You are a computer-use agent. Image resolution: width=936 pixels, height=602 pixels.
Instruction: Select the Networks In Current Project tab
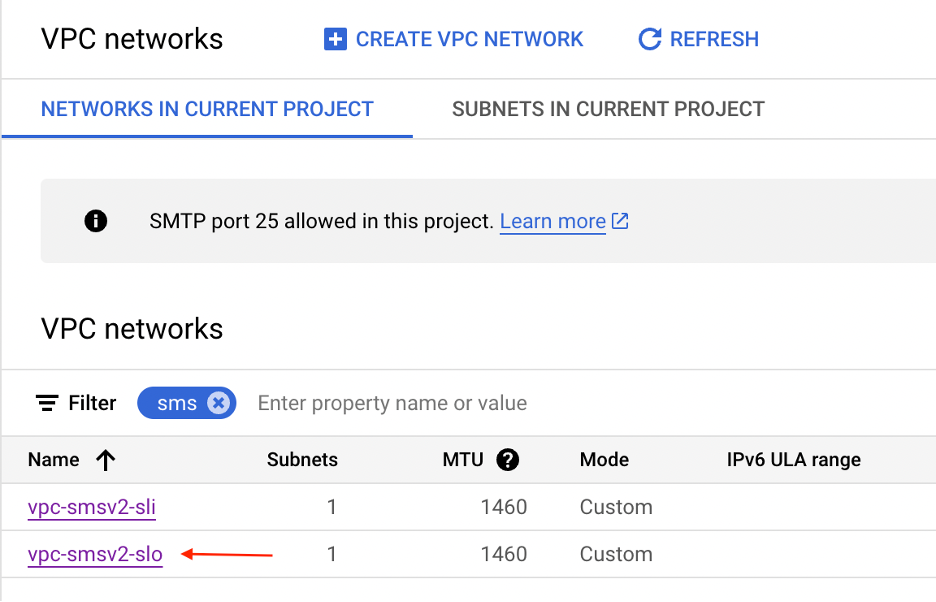[207, 108]
